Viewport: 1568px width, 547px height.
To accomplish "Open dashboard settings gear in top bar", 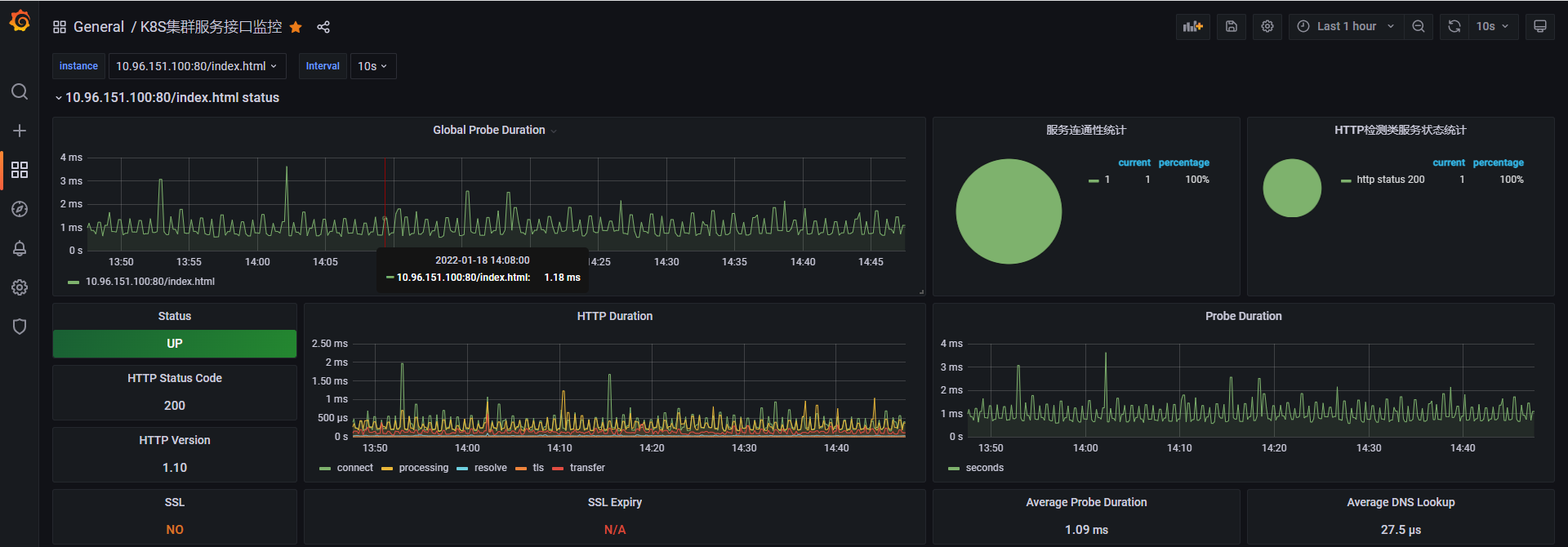I will [1267, 26].
